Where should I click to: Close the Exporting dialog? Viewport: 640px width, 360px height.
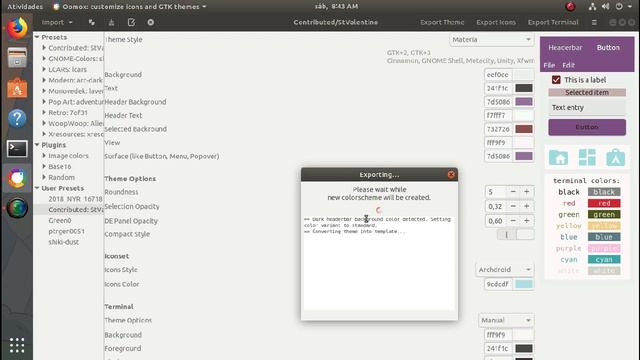pos(451,175)
